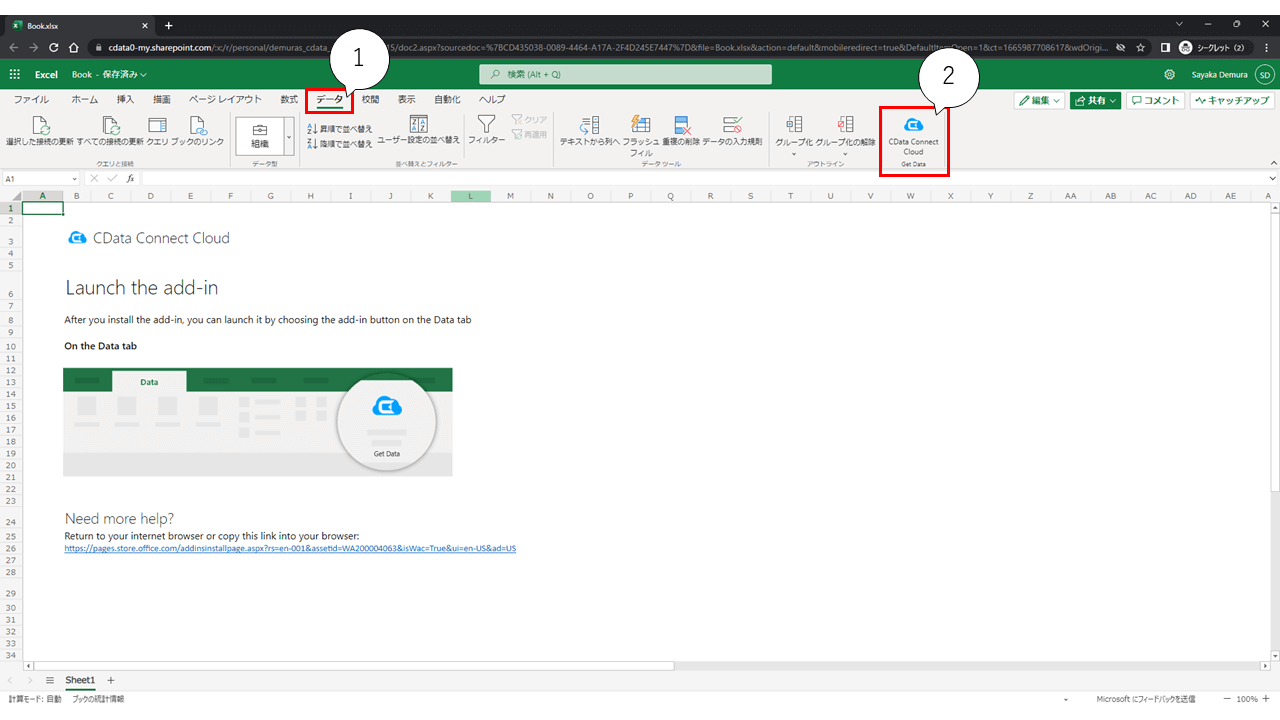Viewport: 1280px width, 720px height.
Task: Launch the CData Connect Cloud add-in
Action: click(x=913, y=136)
